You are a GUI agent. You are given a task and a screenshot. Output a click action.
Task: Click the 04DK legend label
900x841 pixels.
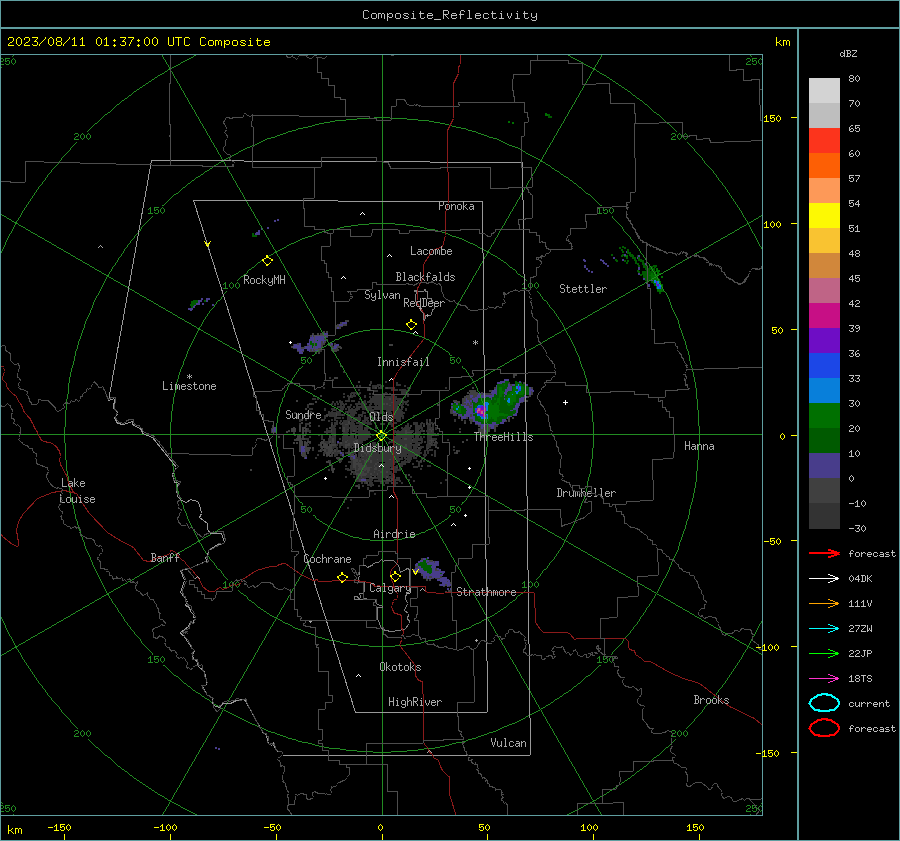click(x=860, y=579)
